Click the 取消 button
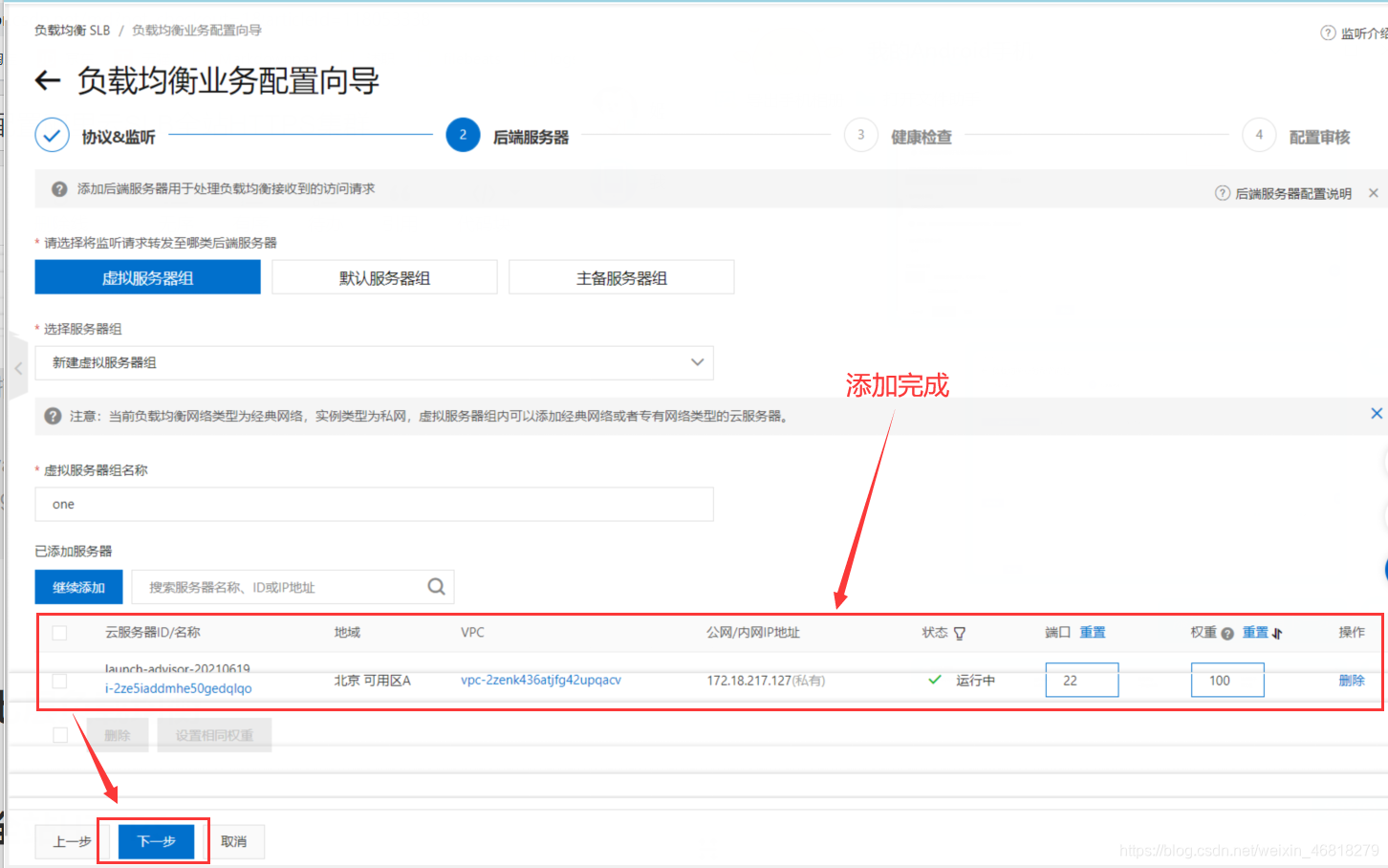Viewport: 1388px width, 868px height. point(234,841)
